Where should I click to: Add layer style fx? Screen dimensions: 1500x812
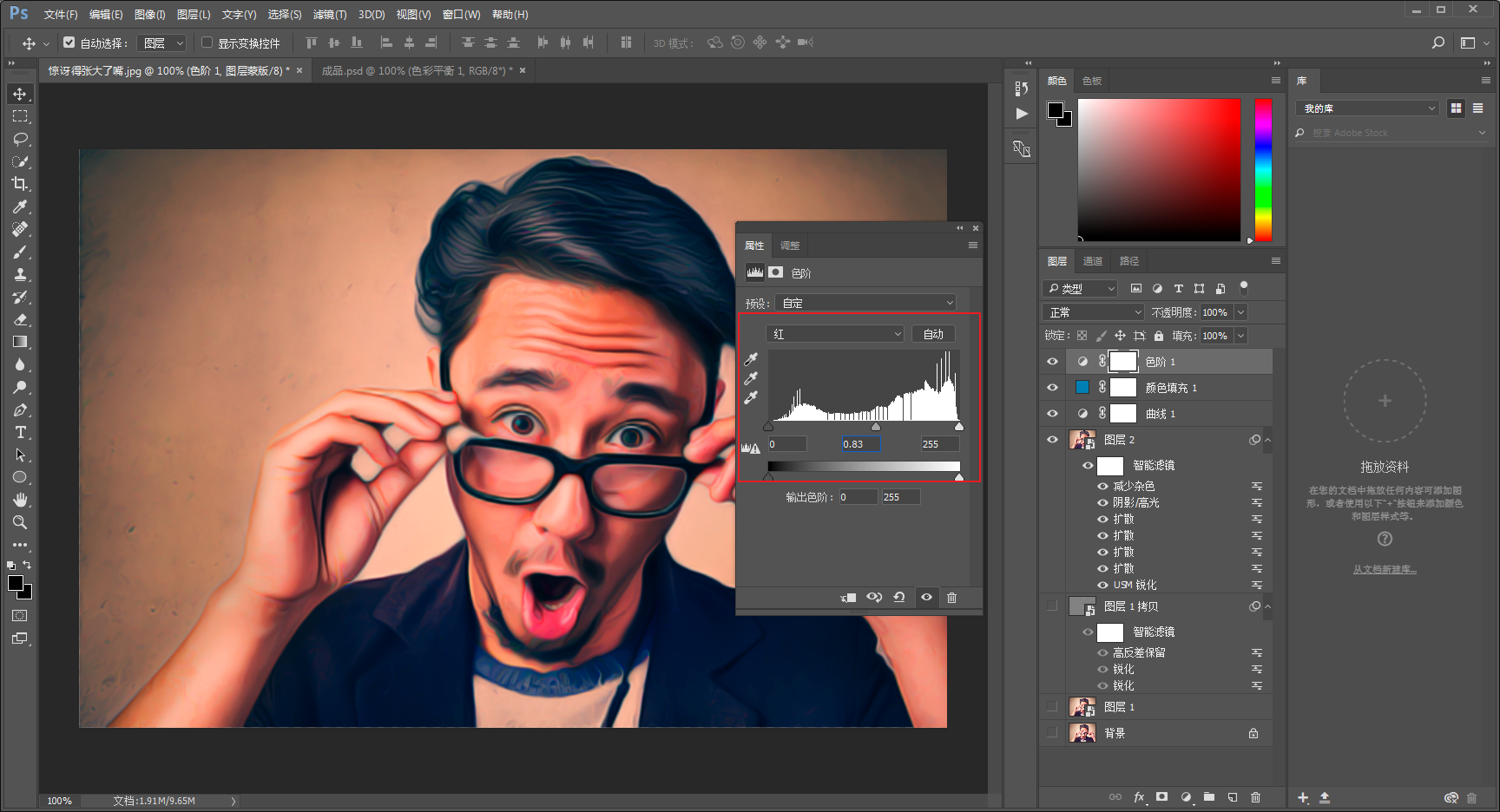1139,797
